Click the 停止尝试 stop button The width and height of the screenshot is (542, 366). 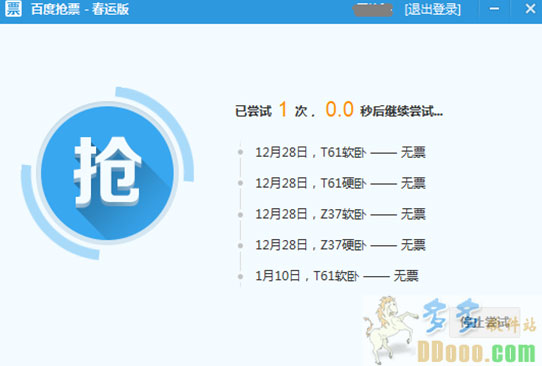[485, 322]
